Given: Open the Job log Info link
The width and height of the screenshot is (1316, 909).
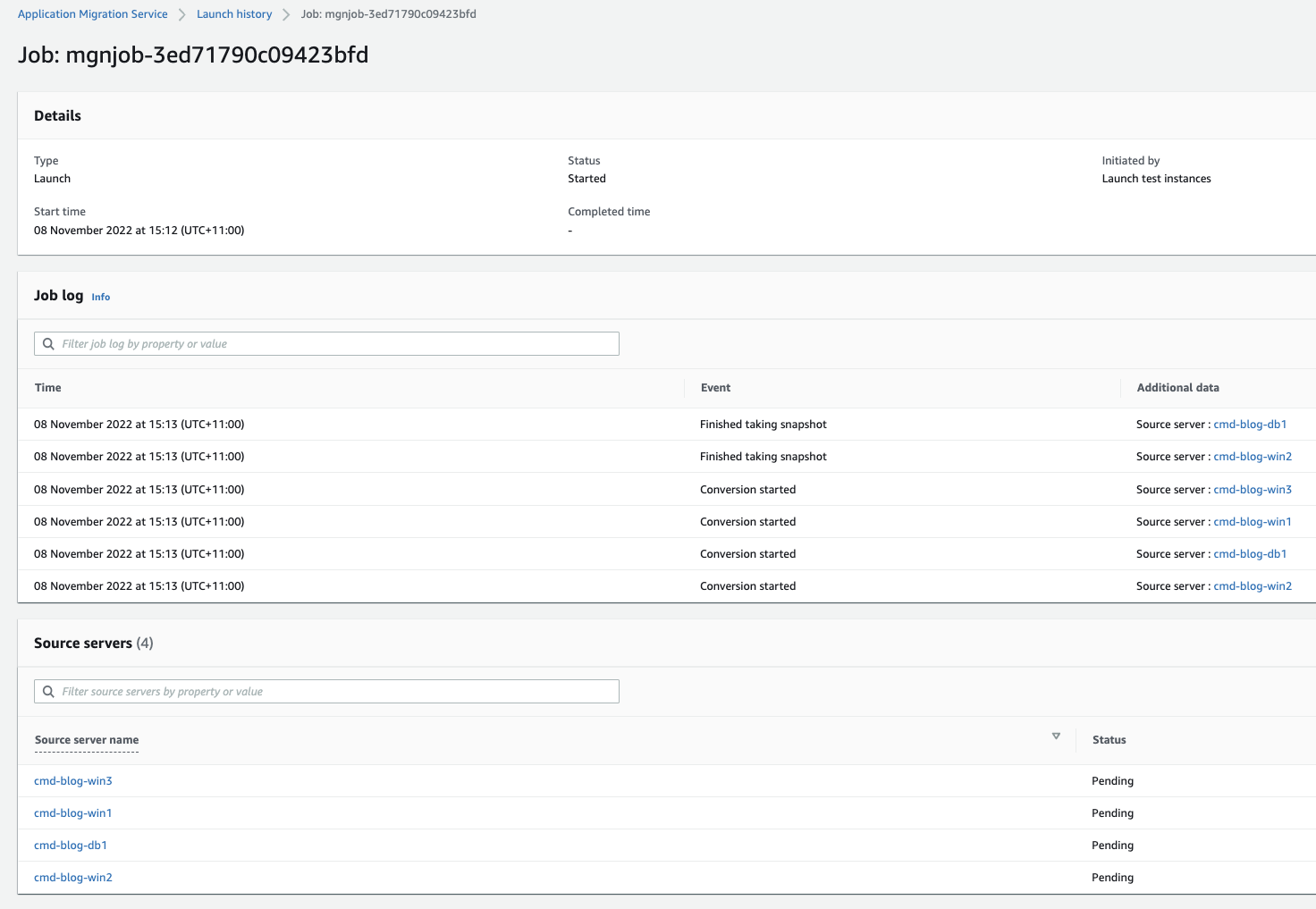Looking at the screenshot, I should 101,297.
